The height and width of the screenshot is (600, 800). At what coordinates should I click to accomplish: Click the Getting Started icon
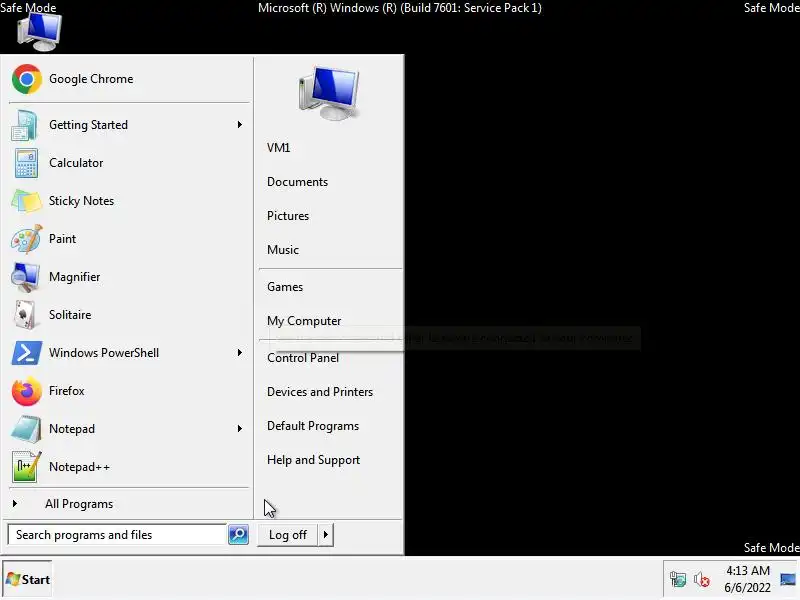click(24, 125)
